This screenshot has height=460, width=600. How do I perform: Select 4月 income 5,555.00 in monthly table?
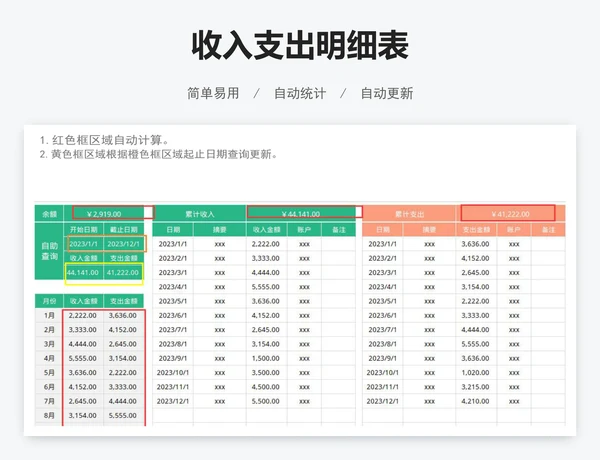pyautogui.click(x=83, y=358)
